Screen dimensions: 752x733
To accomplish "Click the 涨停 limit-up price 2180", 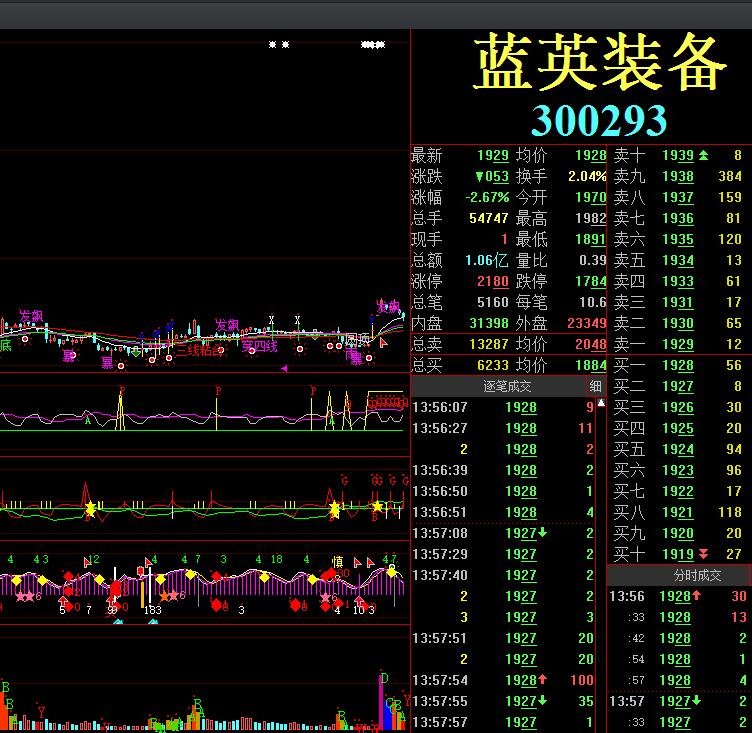I will click(x=493, y=281).
